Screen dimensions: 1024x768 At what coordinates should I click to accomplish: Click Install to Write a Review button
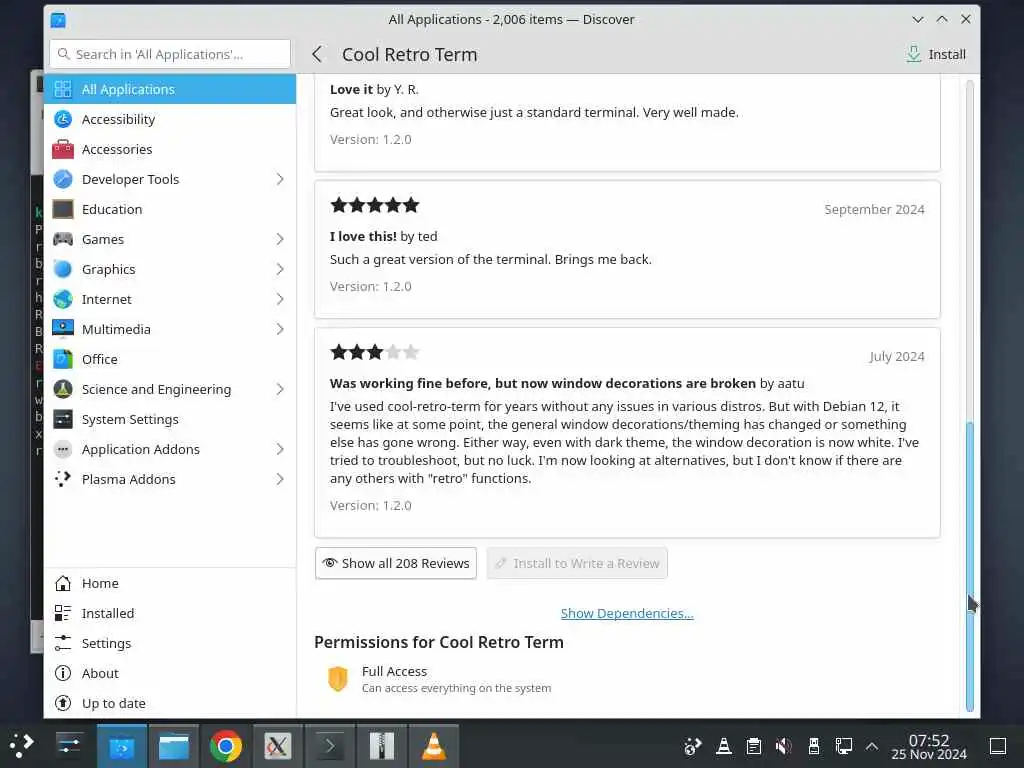tap(577, 563)
